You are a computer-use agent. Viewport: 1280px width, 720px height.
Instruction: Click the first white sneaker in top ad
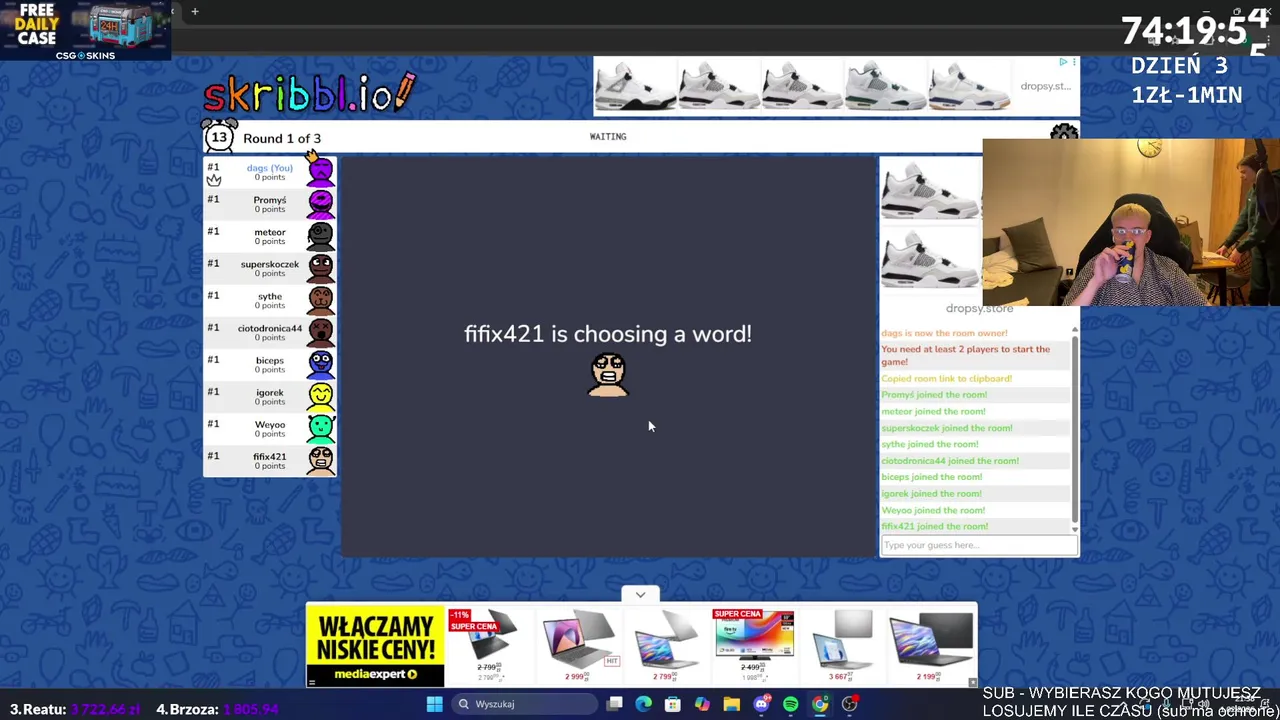point(635,84)
